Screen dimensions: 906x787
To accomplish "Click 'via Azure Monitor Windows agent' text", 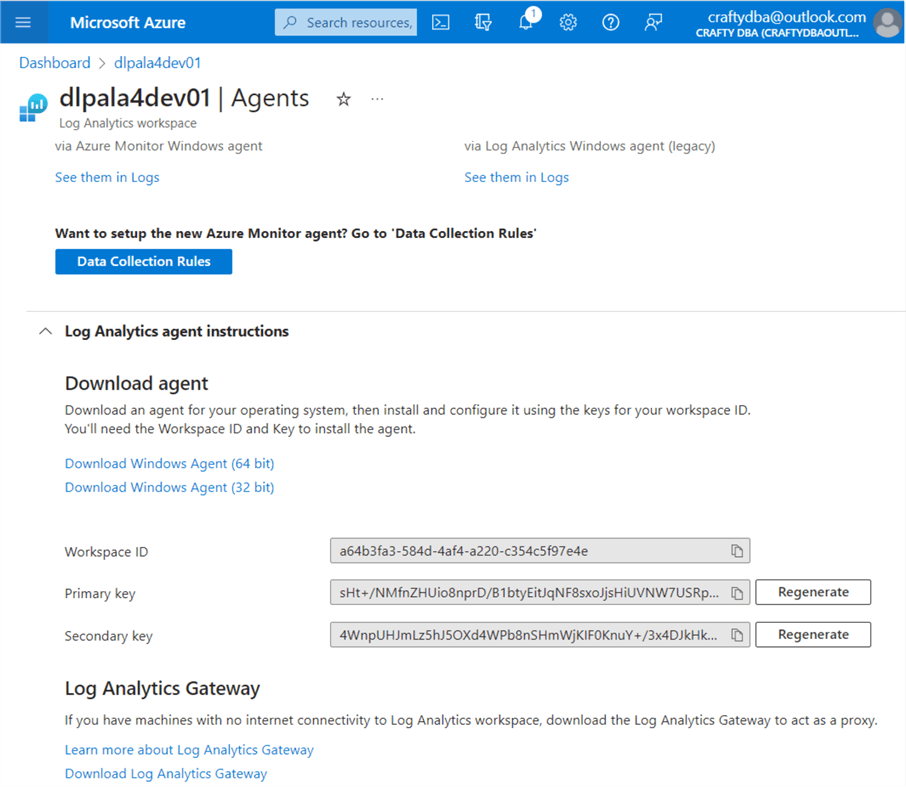I will click(x=158, y=146).
